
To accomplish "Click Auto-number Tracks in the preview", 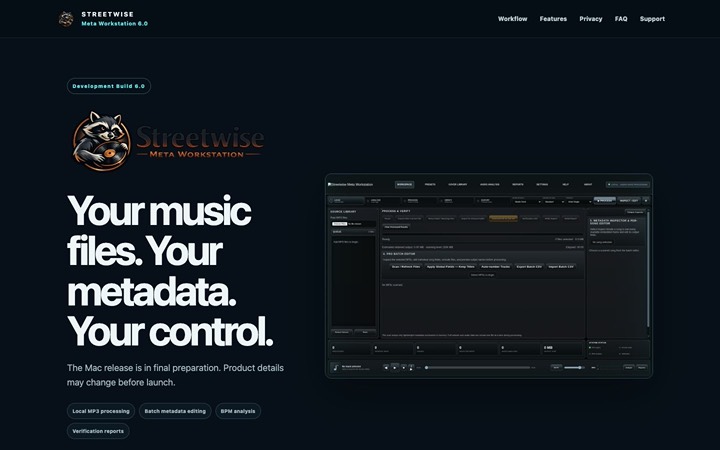I will [495, 267].
